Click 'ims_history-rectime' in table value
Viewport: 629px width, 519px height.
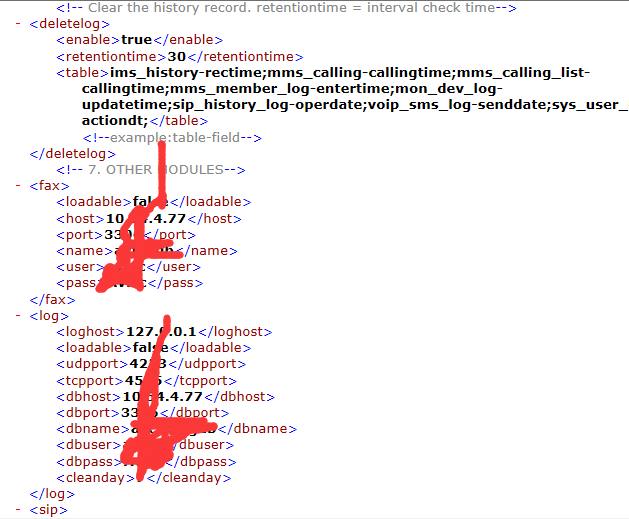tap(186, 73)
